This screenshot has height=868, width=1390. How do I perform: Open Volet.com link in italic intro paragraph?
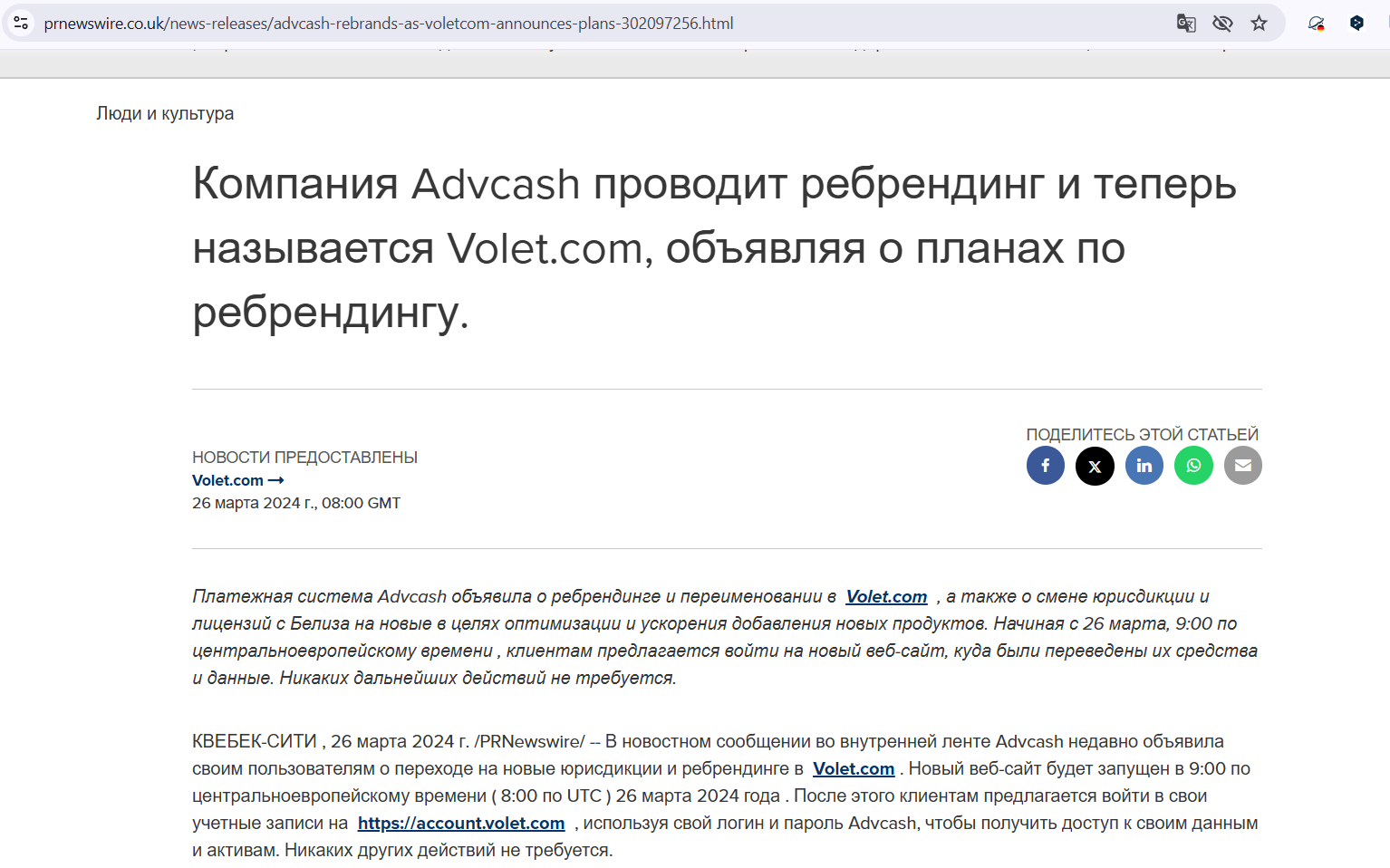click(886, 596)
